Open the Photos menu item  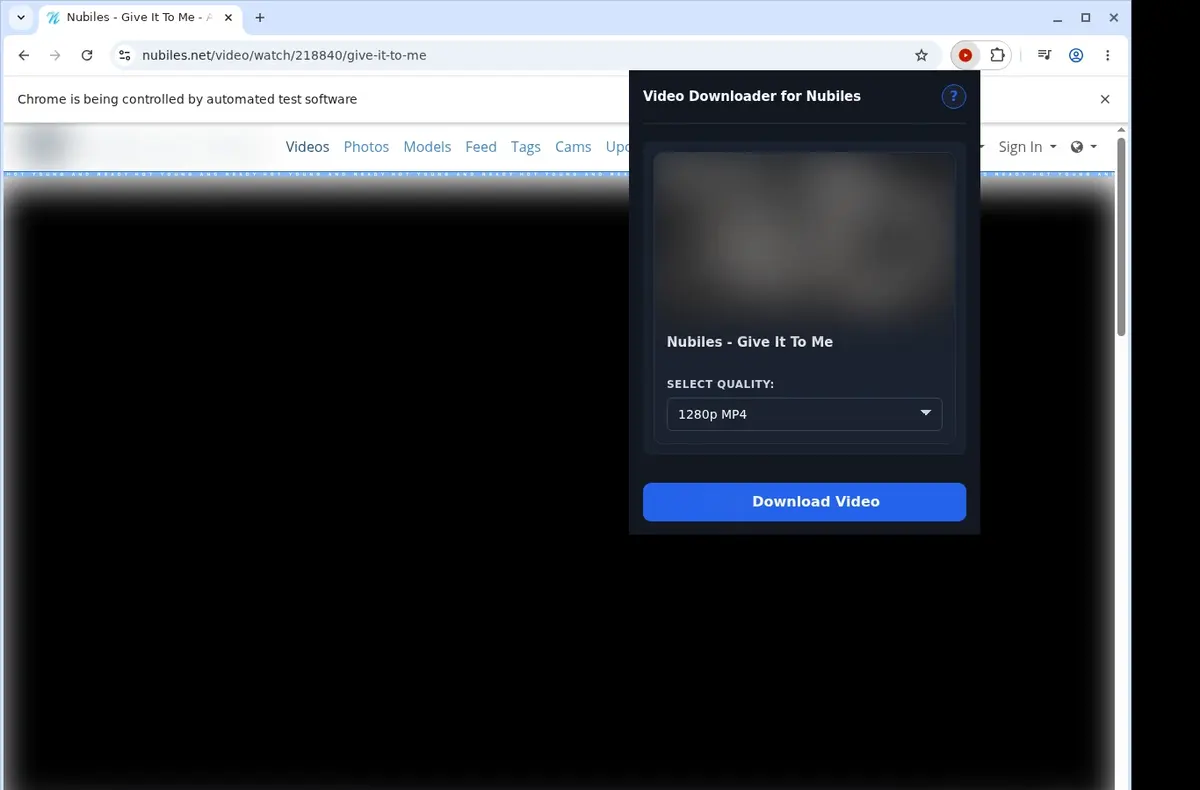(366, 147)
